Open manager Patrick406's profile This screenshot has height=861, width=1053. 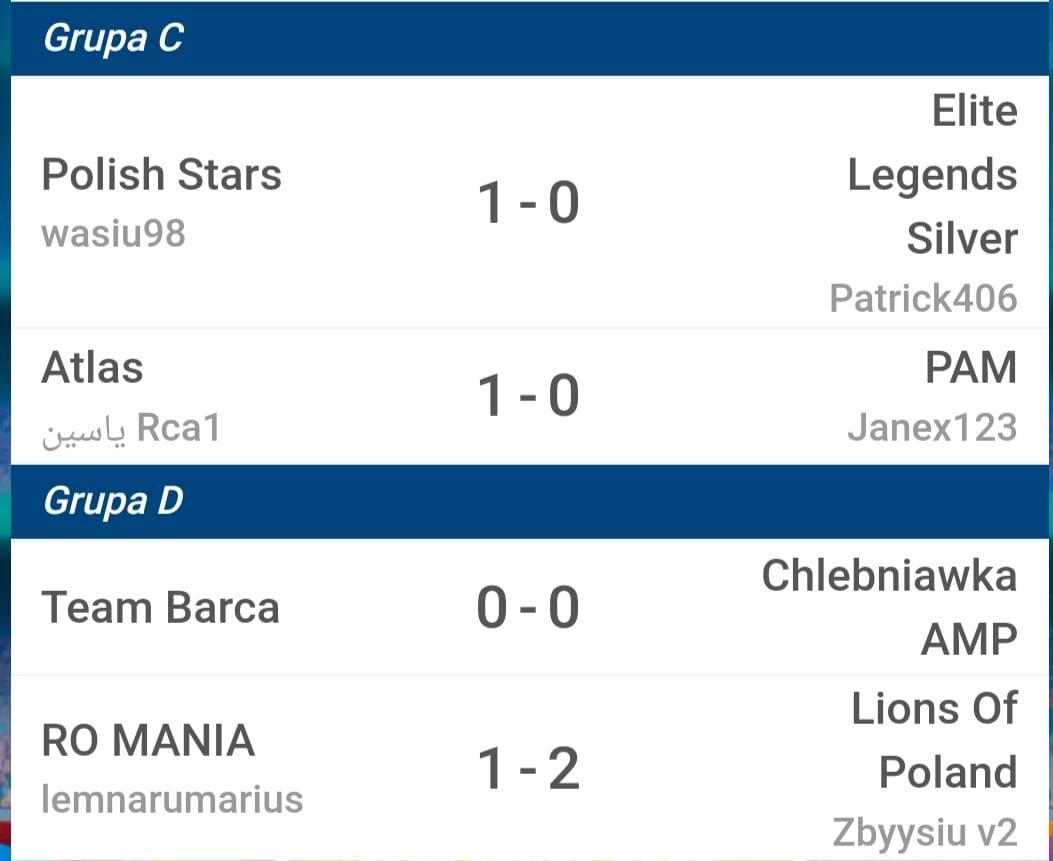[923, 298]
